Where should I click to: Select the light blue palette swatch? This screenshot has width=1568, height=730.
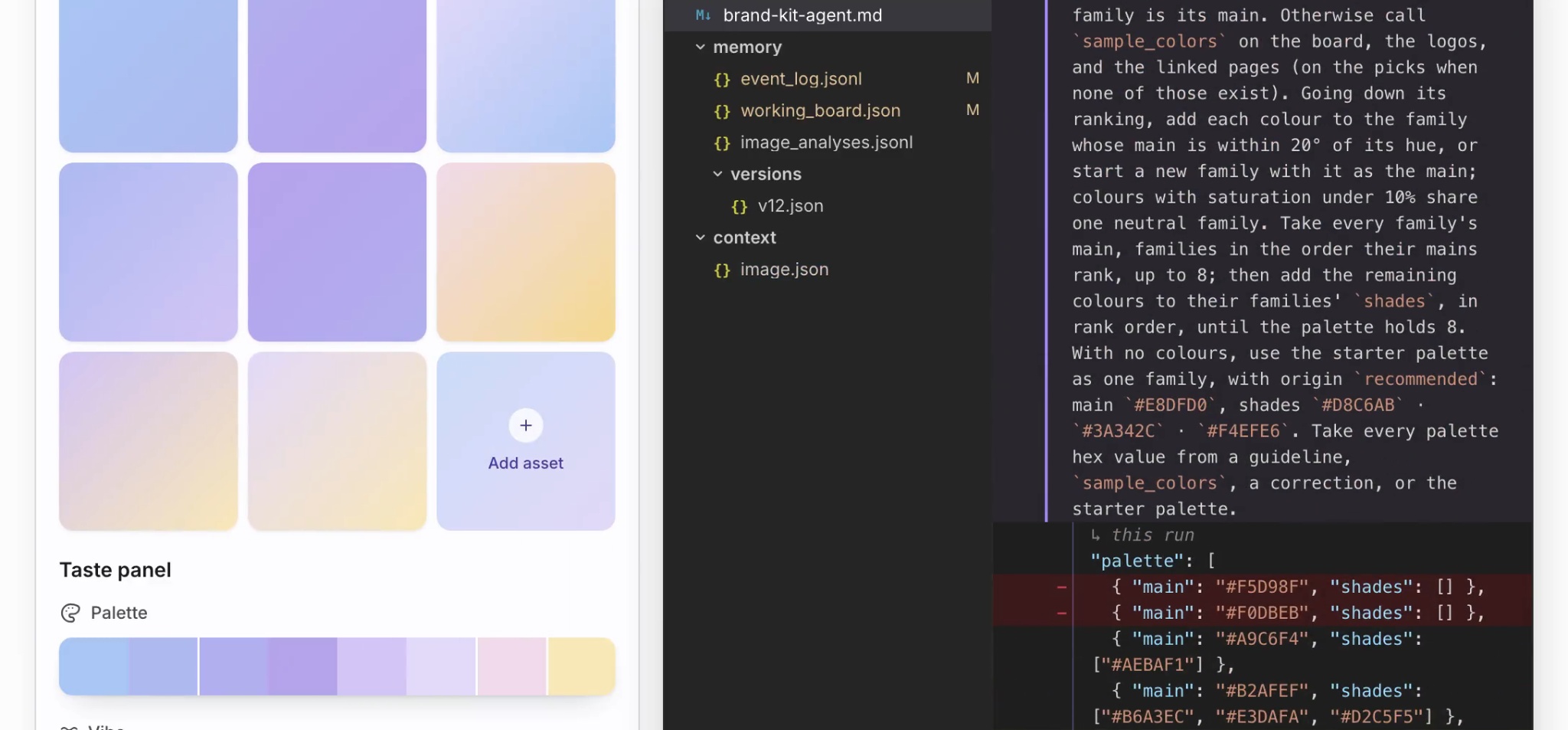(x=93, y=666)
